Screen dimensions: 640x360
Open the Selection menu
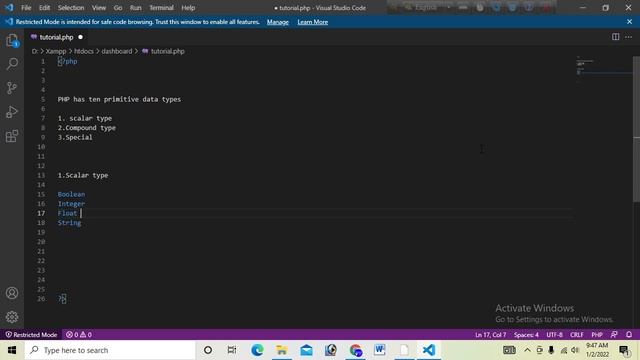[71, 8]
